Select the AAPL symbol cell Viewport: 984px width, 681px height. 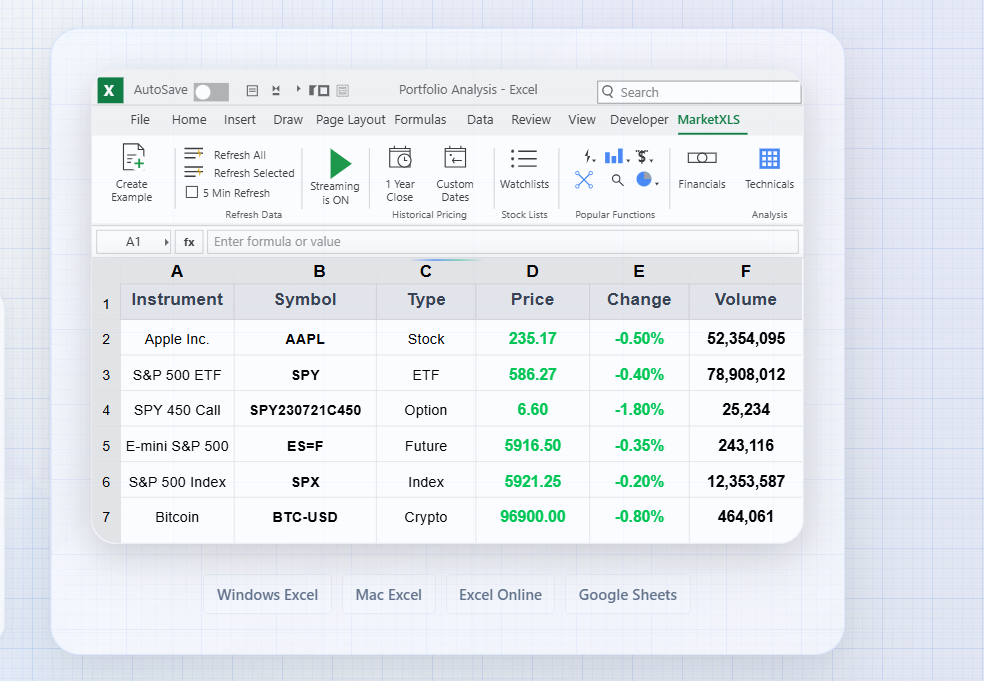[x=305, y=339]
